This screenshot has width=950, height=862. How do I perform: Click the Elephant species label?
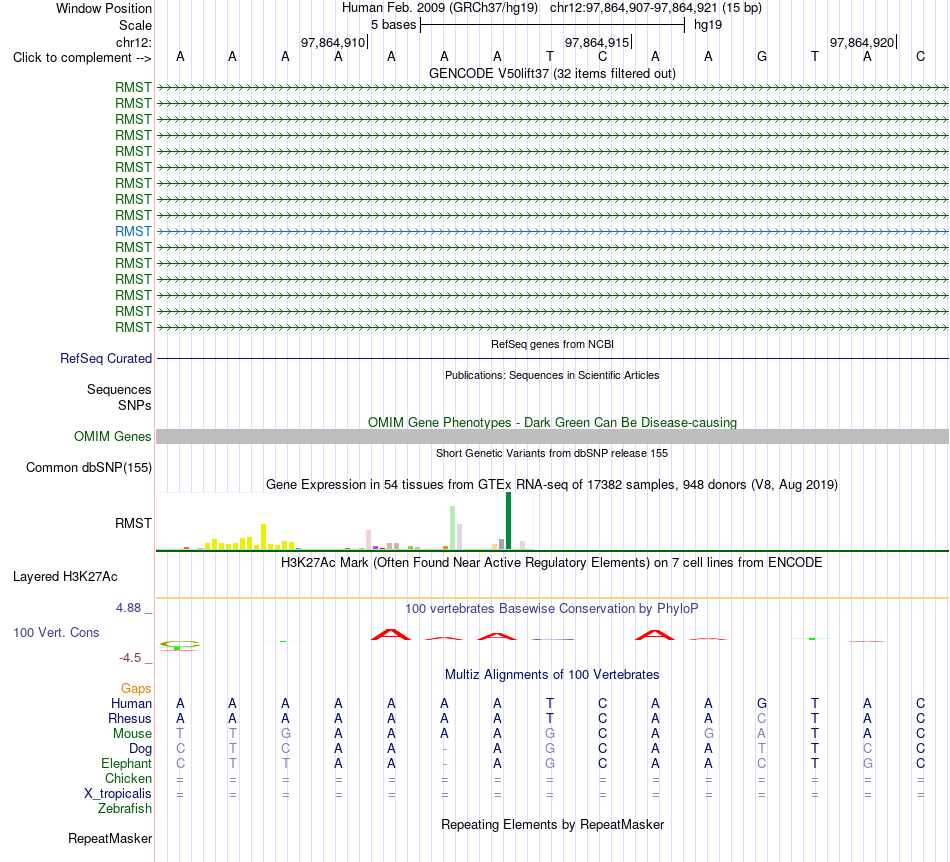point(127,763)
